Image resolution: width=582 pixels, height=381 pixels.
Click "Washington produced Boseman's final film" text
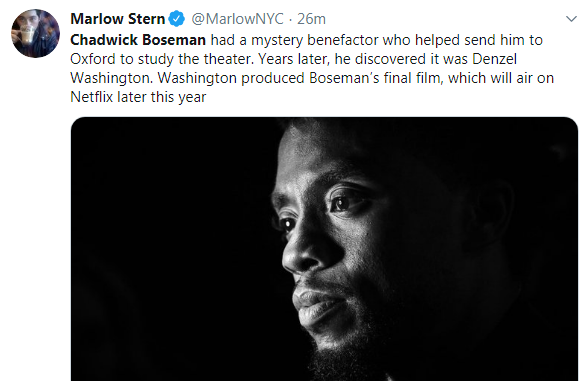[298, 78]
